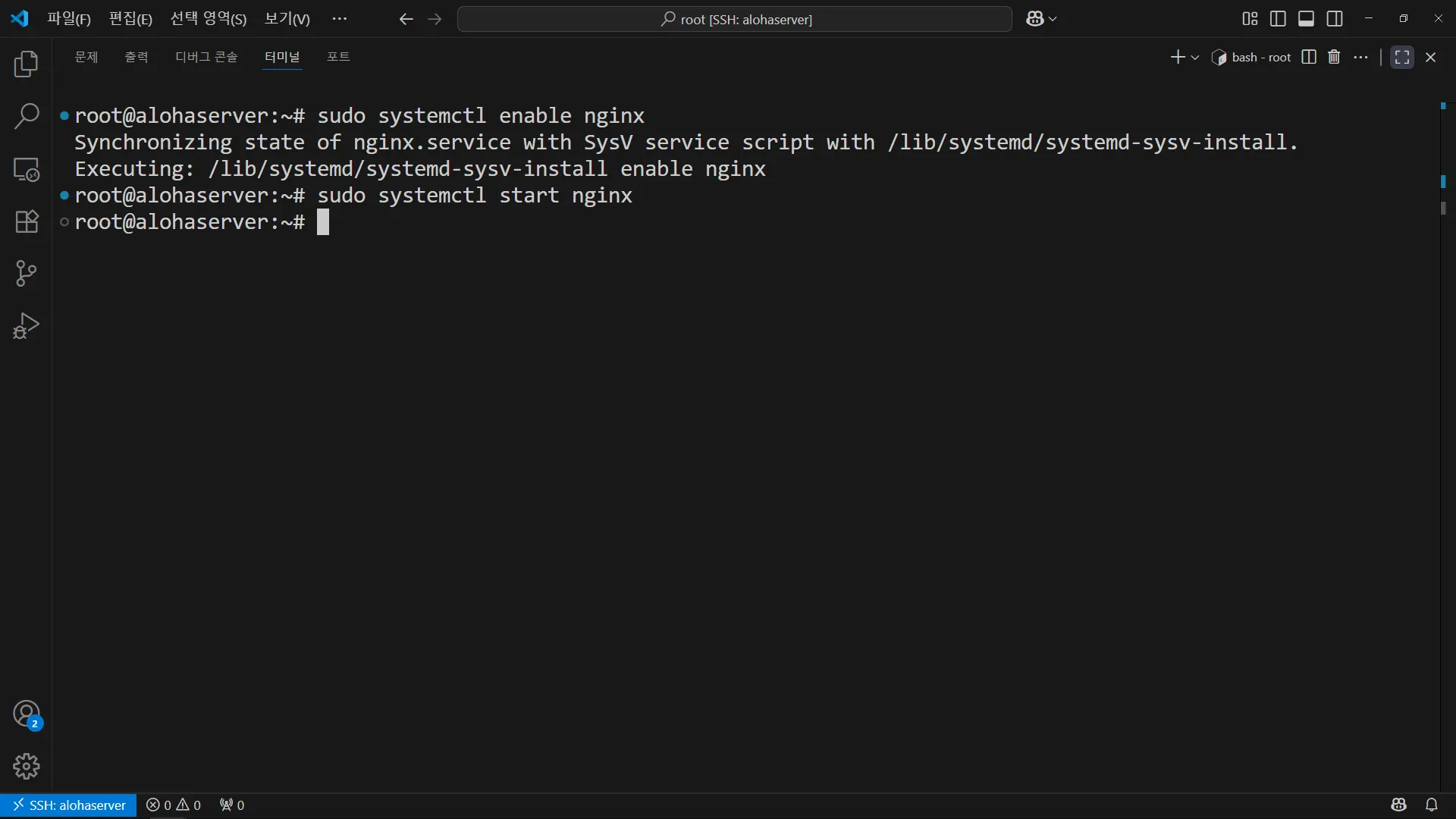Restore maximized panel size

point(1401,57)
